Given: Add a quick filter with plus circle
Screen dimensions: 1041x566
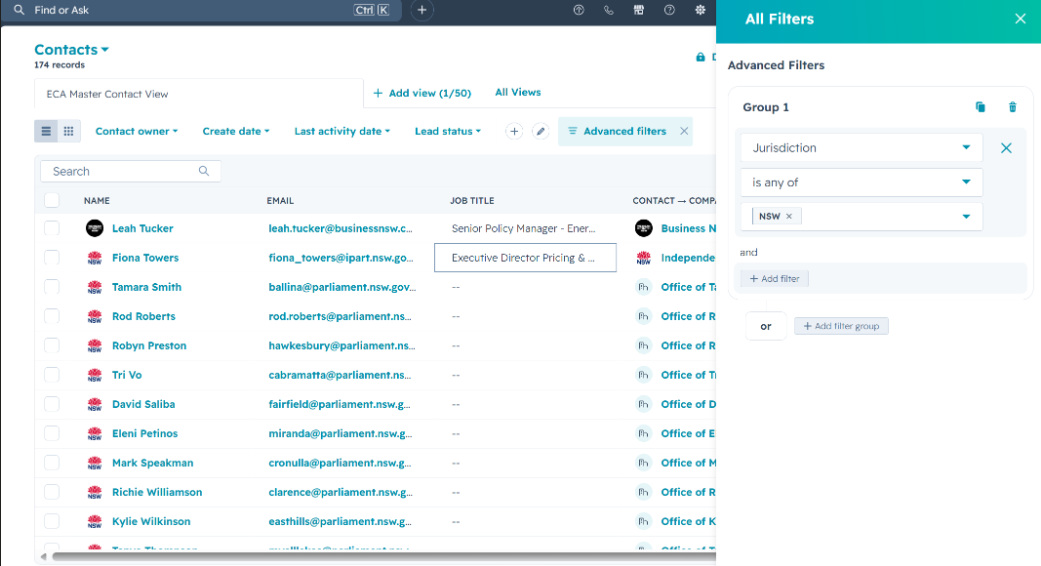Looking at the screenshot, I should point(514,131).
